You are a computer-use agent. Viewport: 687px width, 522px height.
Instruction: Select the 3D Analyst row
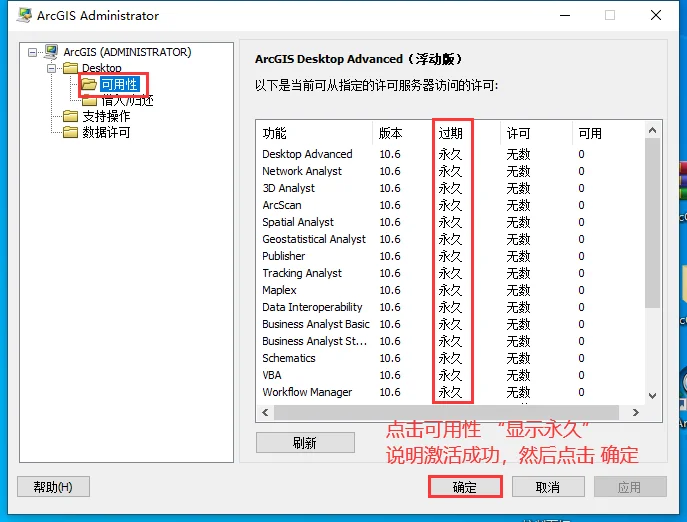tap(451, 188)
